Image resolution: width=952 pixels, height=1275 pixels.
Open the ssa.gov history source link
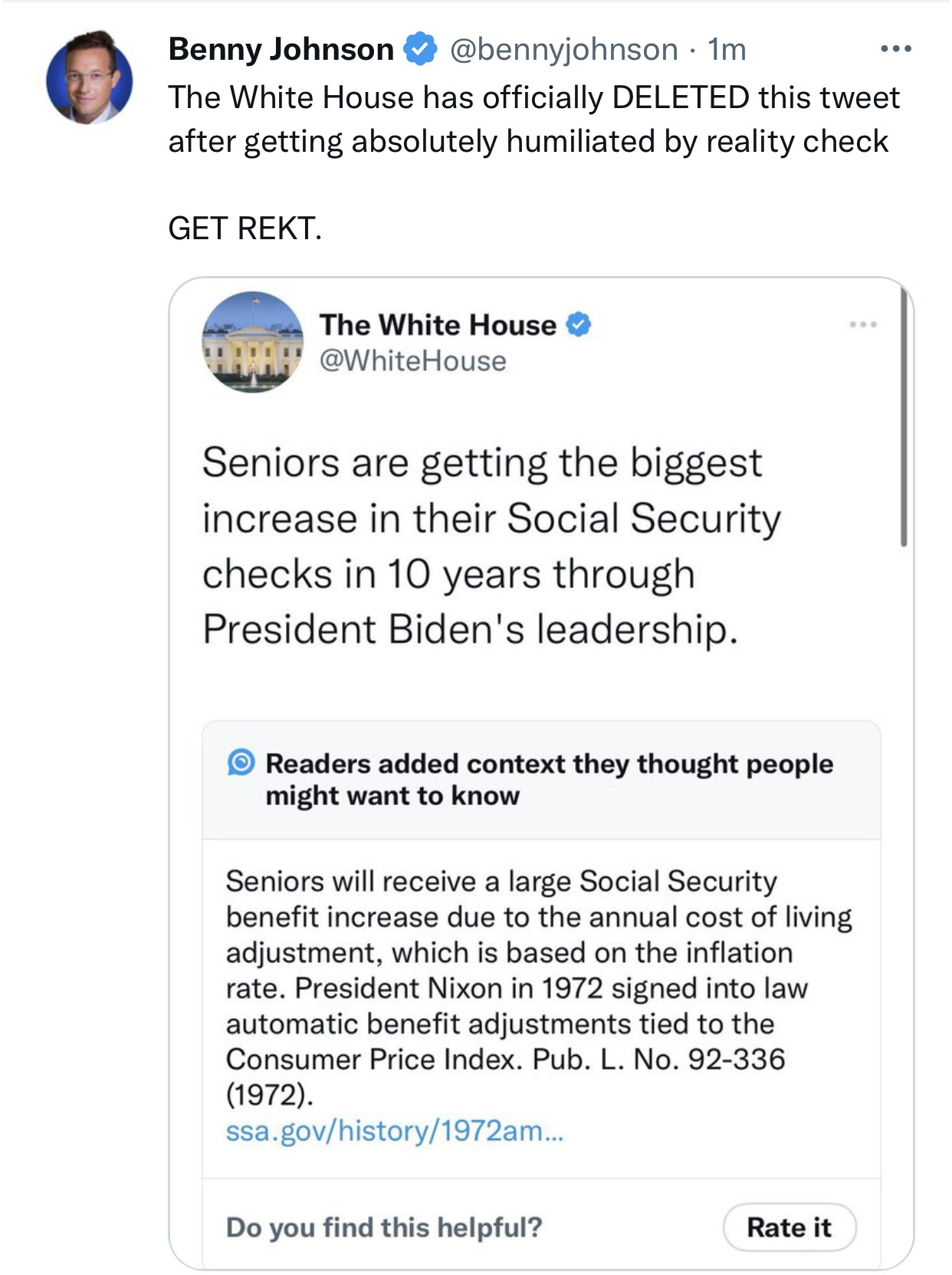point(394,1131)
